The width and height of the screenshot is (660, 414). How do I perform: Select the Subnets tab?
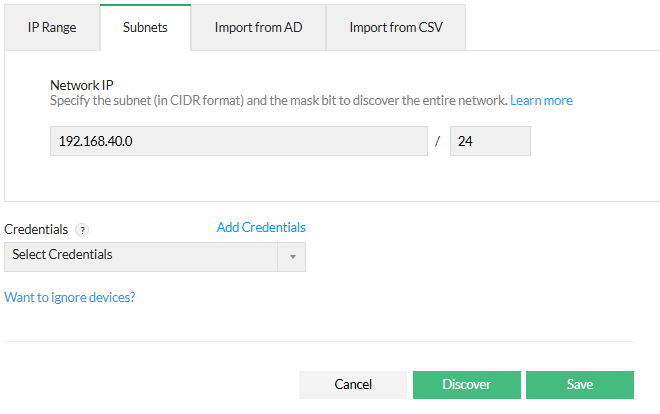click(145, 28)
